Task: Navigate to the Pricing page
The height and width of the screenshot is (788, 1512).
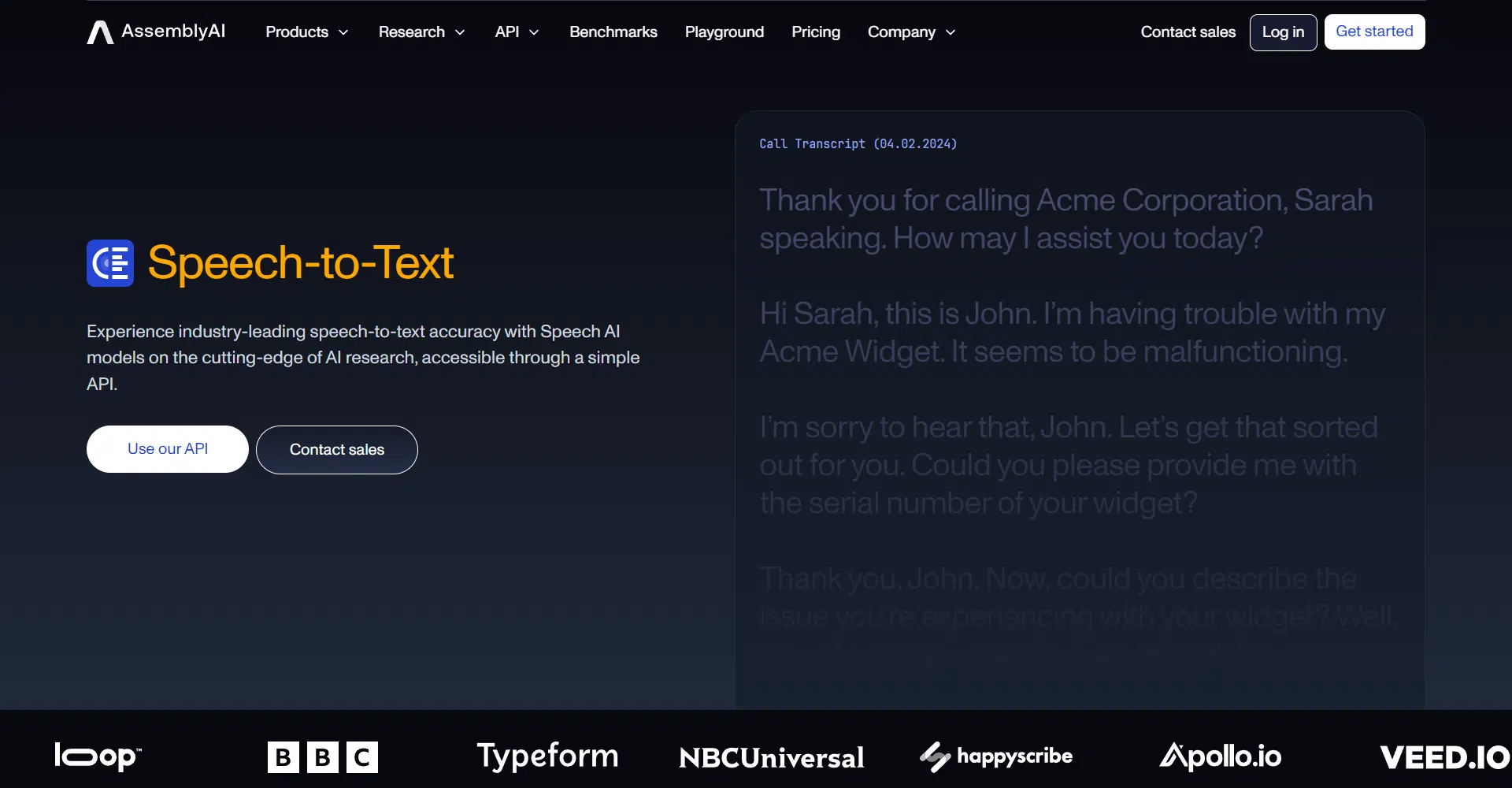Action: (x=816, y=32)
